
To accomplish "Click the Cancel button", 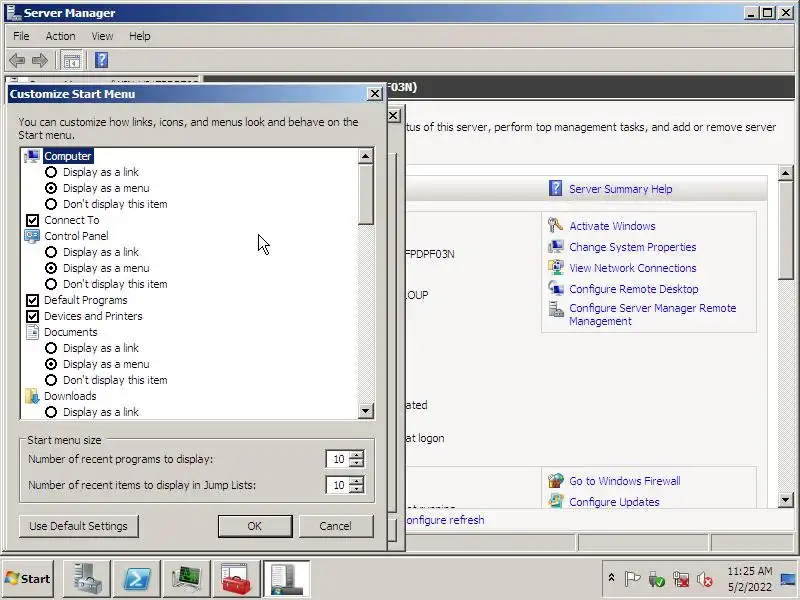I will [336, 526].
